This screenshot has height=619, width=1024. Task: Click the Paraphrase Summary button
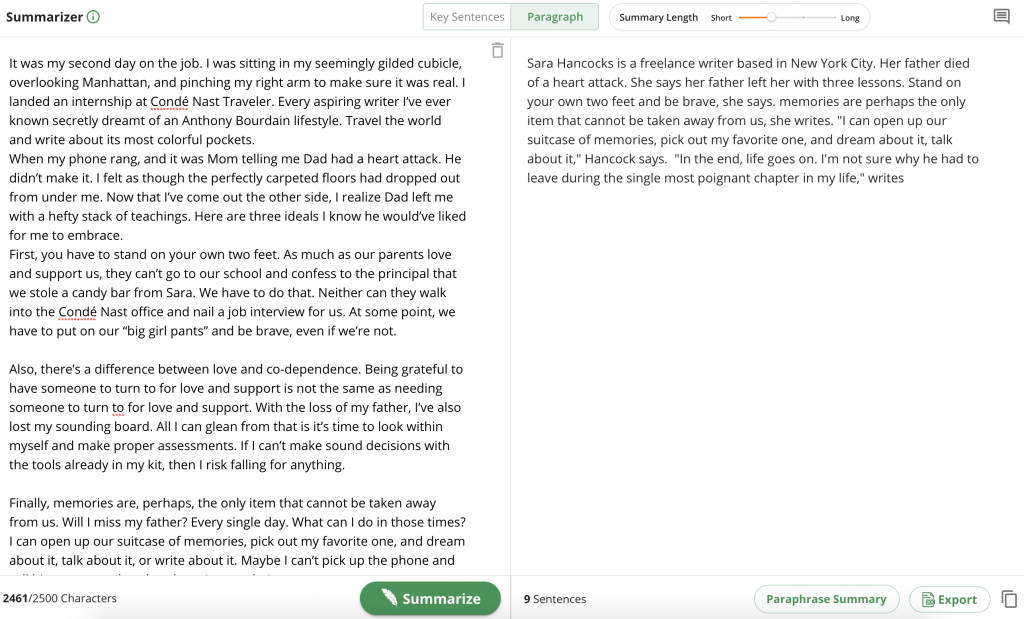pos(826,599)
